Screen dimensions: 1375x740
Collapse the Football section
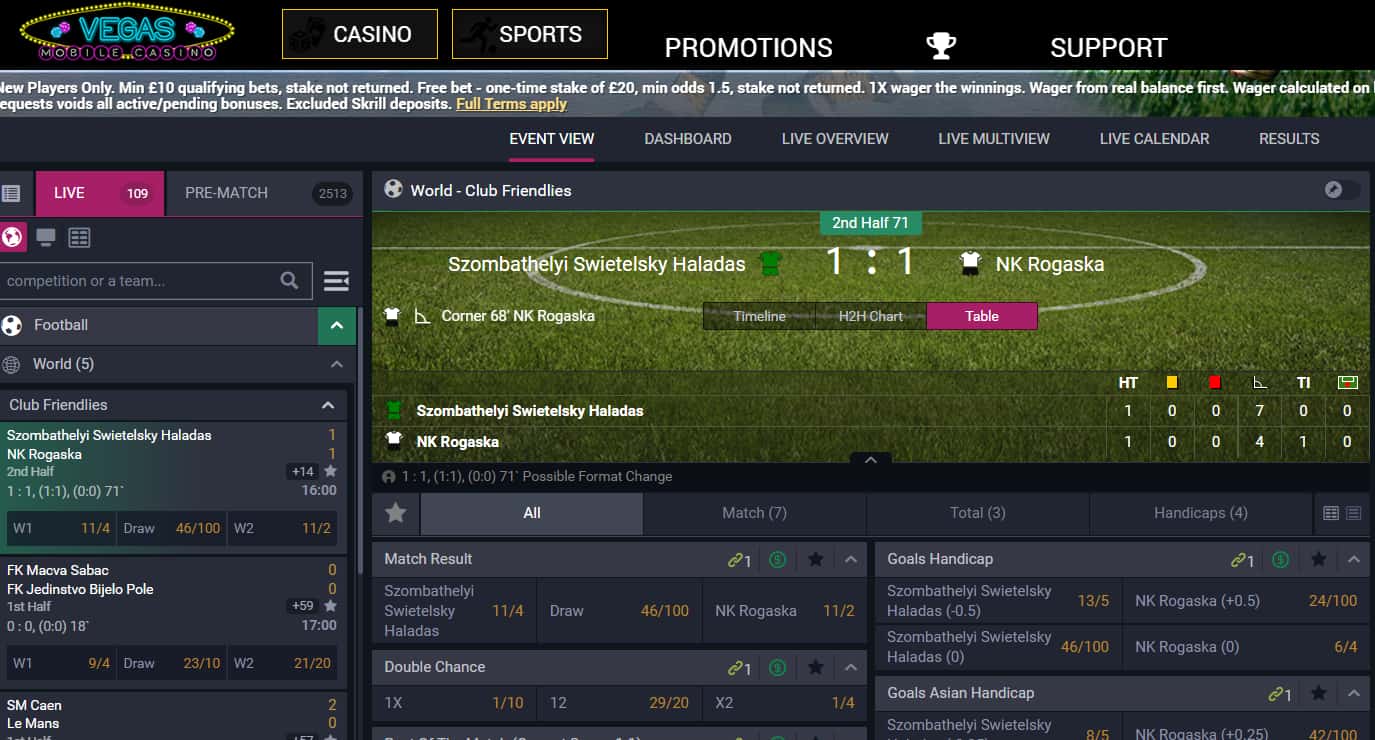point(337,325)
